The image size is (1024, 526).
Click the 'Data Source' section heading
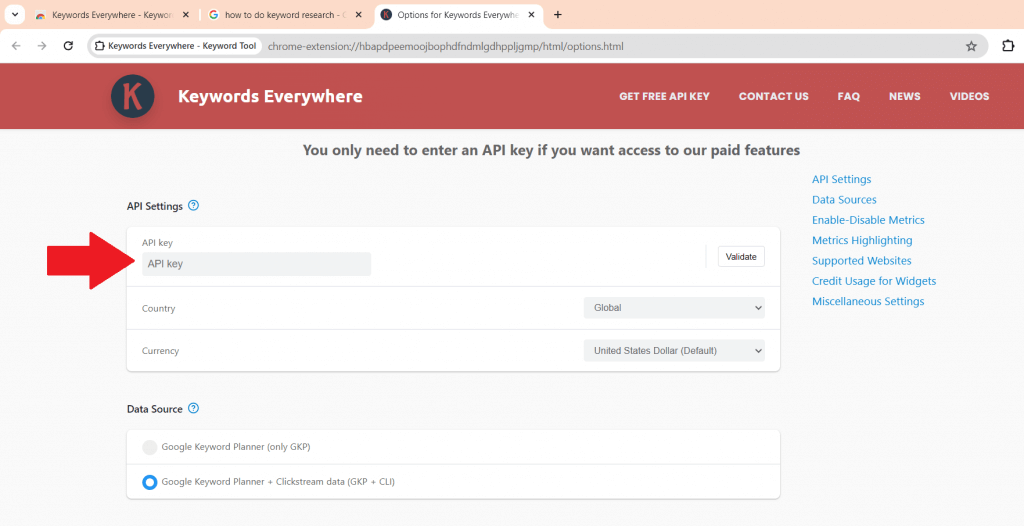tap(155, 409)
